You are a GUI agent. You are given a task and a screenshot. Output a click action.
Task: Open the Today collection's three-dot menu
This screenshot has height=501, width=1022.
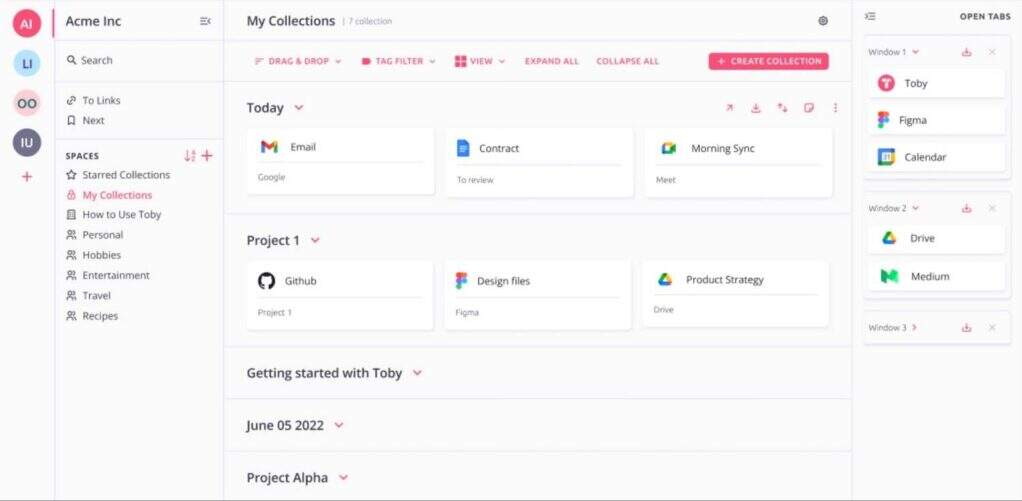[835, 108]
